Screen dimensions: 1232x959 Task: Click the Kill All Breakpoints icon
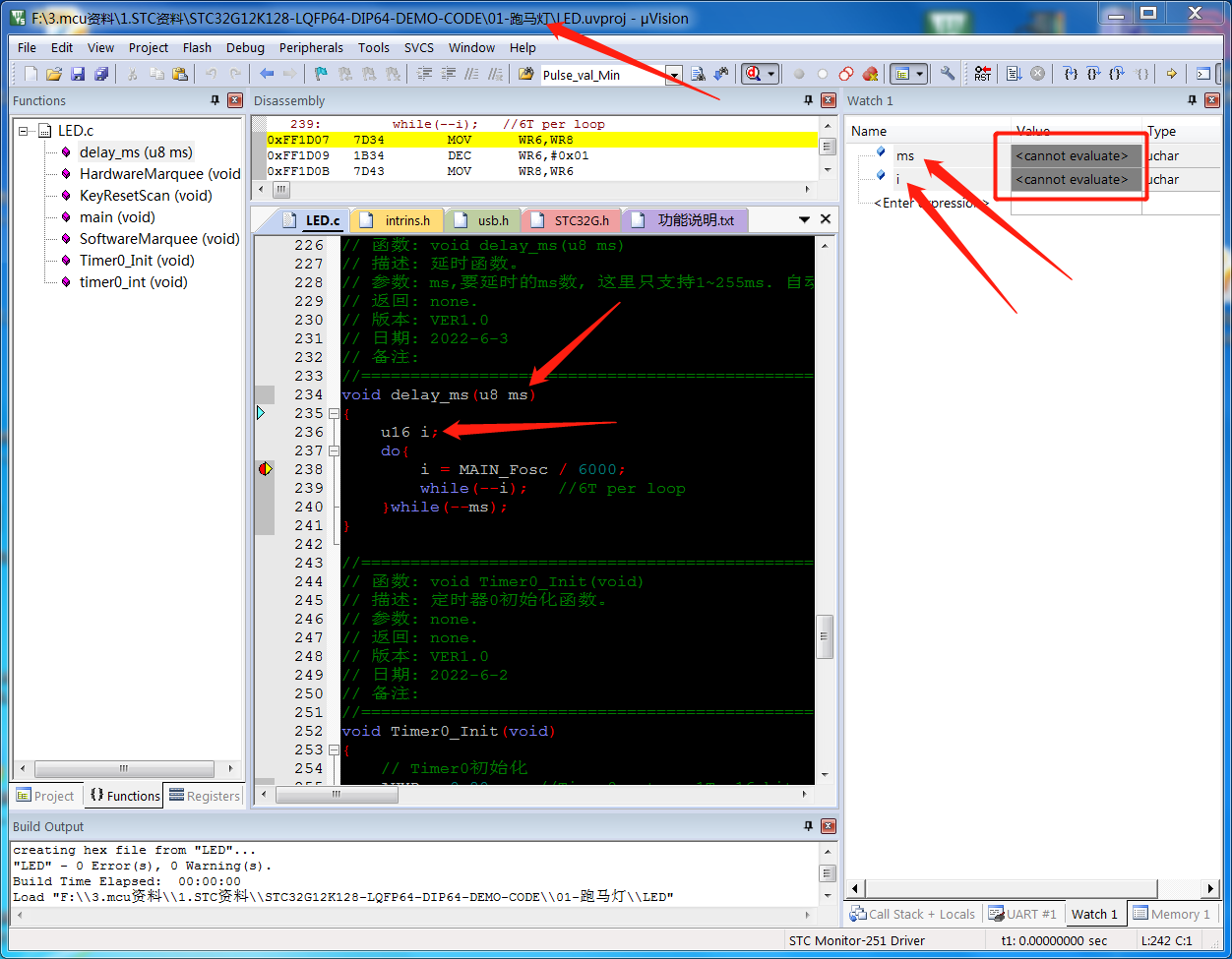[x=870, y=74]
